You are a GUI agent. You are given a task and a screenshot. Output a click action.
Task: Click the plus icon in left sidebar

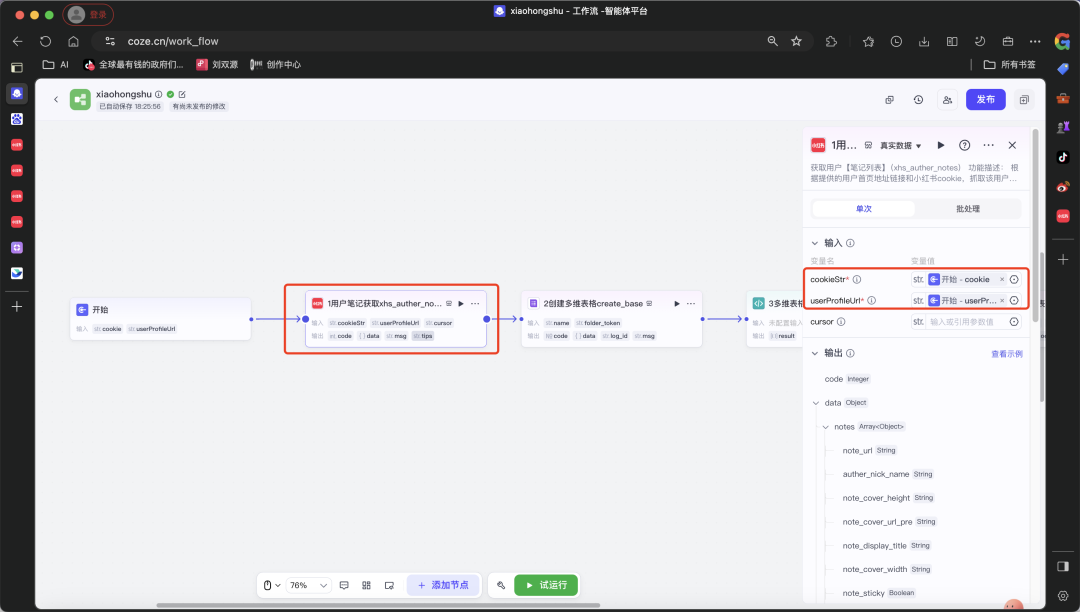17,306
